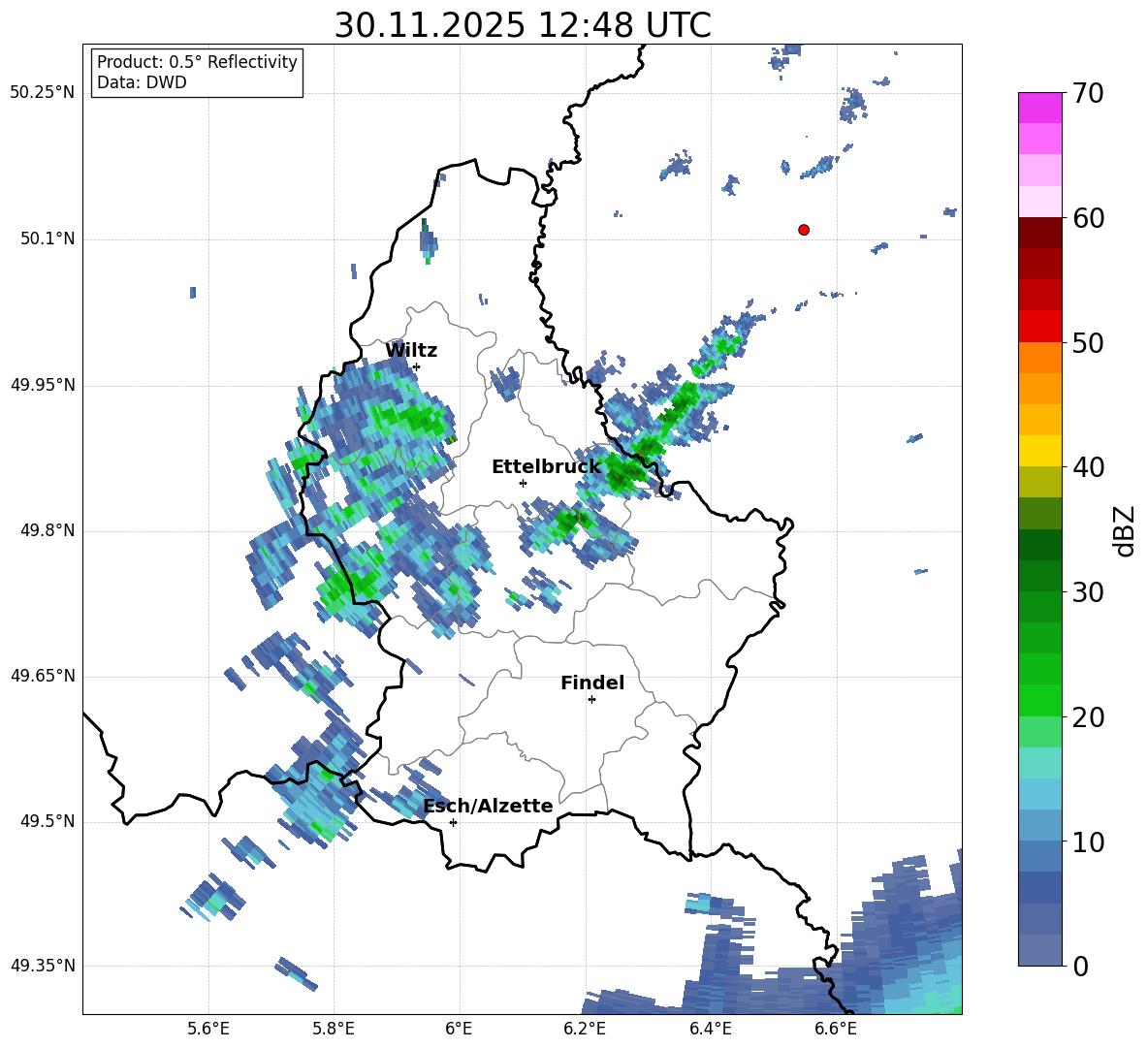Click the orange colorbar segment below 50
The height and width of the screenshot is (1048, 1148).
[x=1039, y=357]
